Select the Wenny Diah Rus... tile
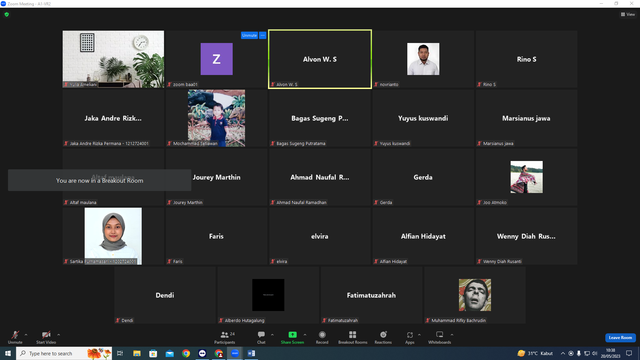 click(x=526, y=236)
